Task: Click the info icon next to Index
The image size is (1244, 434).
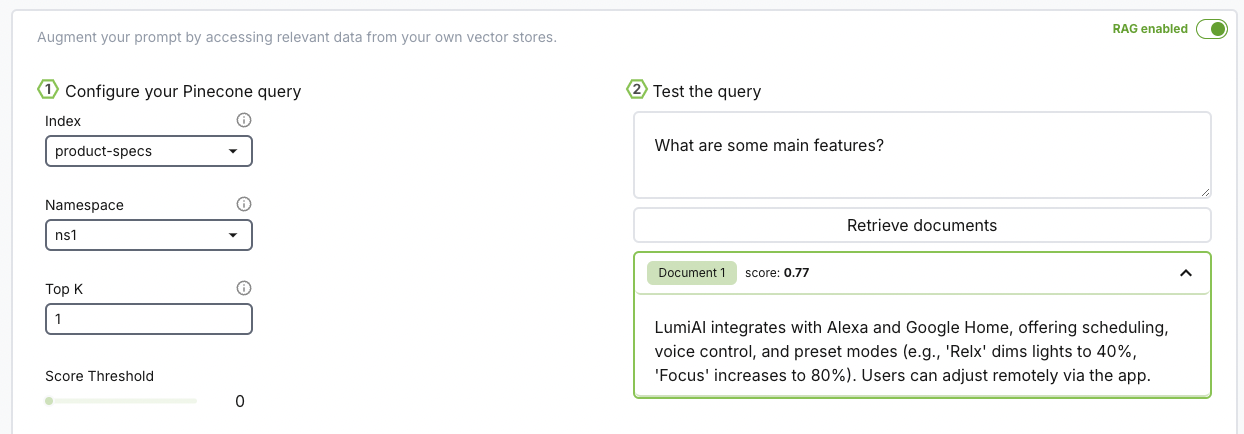Action: pyautogui.click(x=244, y=120)
